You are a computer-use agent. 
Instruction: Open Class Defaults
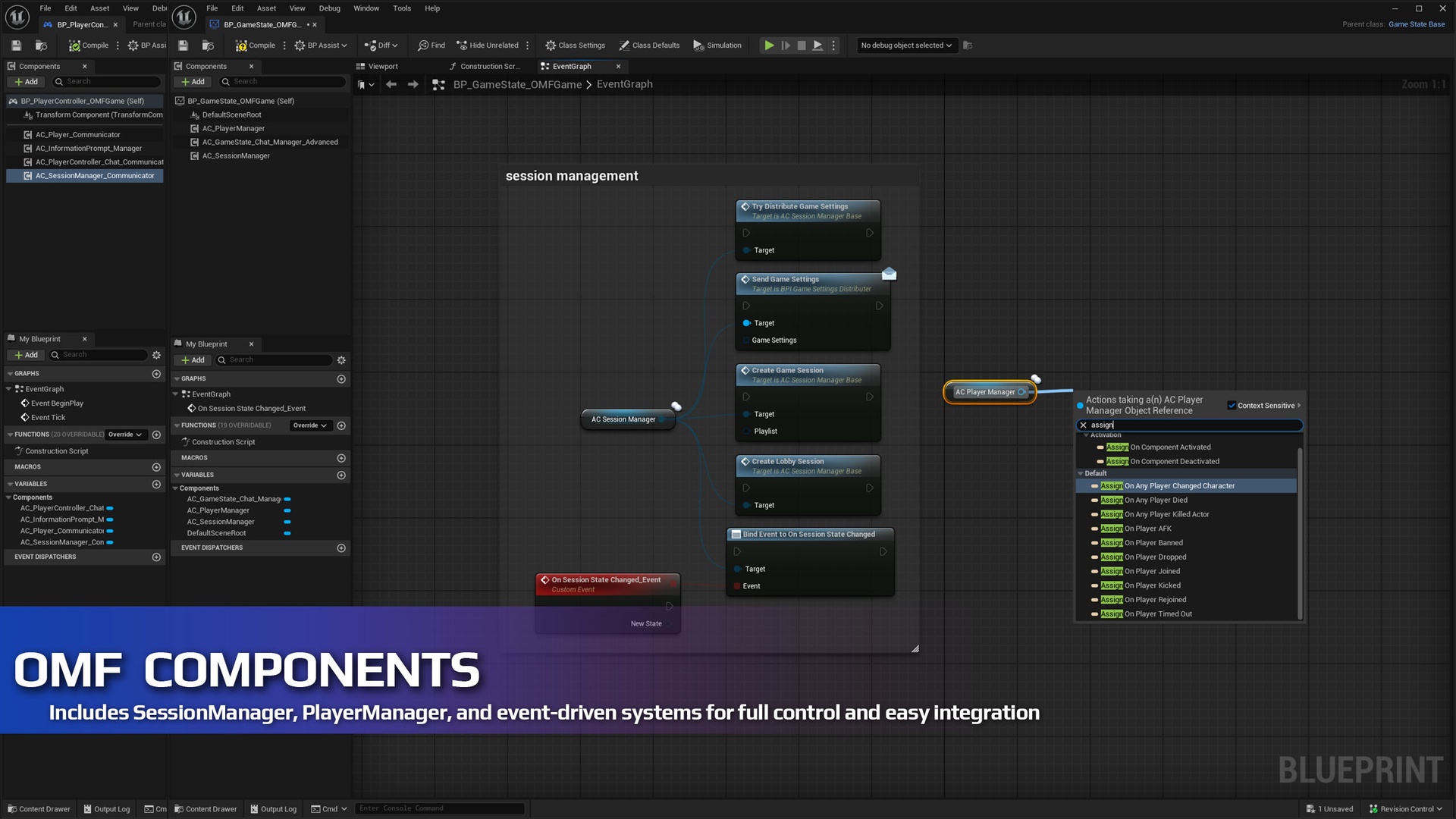(x=649, y=45)
